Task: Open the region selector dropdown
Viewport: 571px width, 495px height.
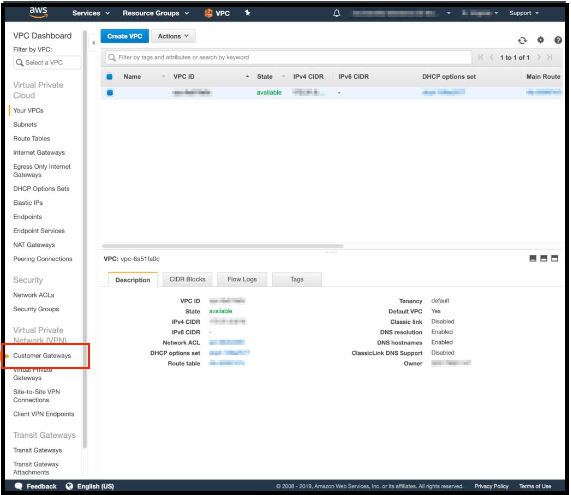Action: pos(480,13)
